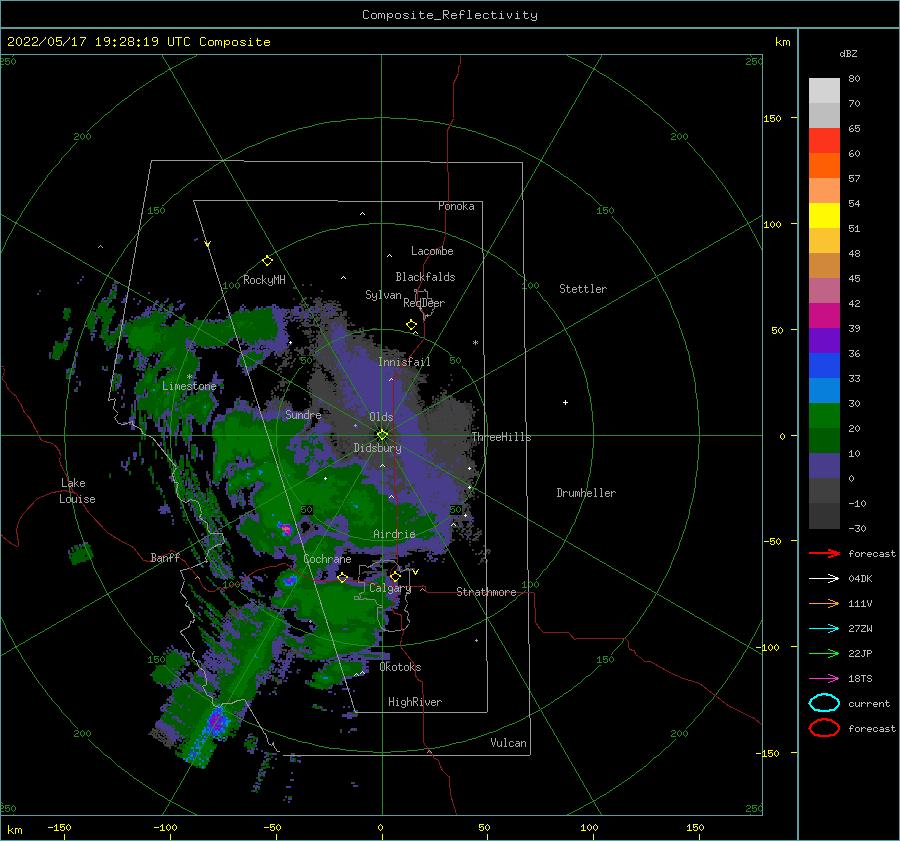Click the Ponoka city label
The image size is (900, 841).
click(x=456, y=206)
